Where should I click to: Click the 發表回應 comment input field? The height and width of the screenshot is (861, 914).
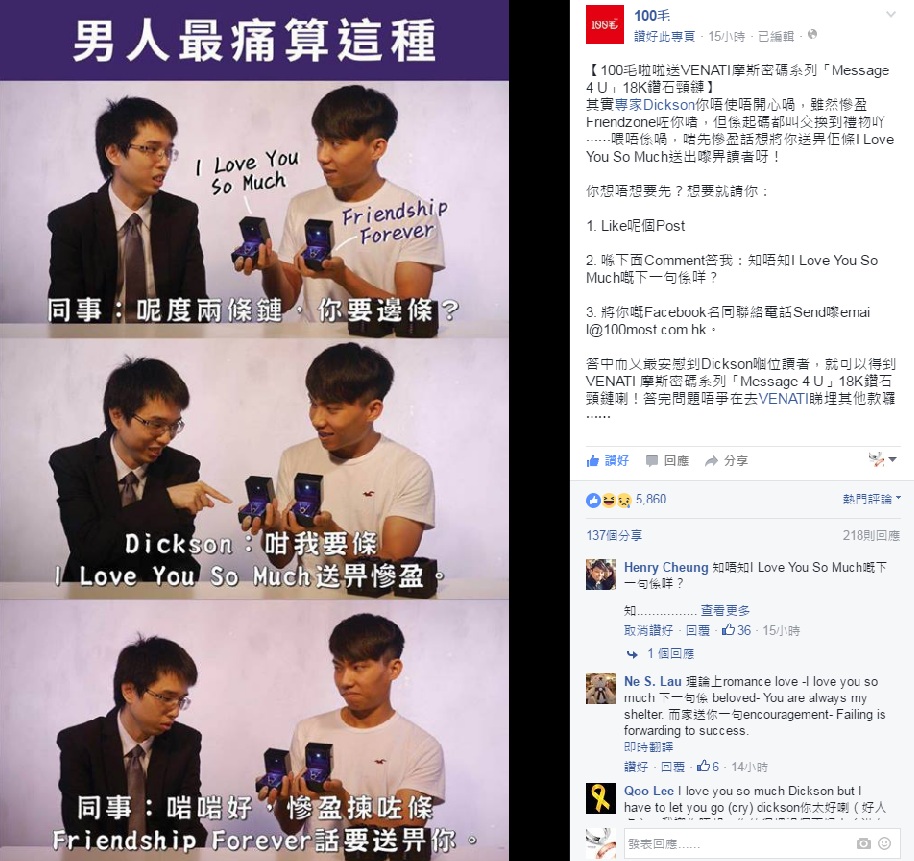[x=737, y=844]
